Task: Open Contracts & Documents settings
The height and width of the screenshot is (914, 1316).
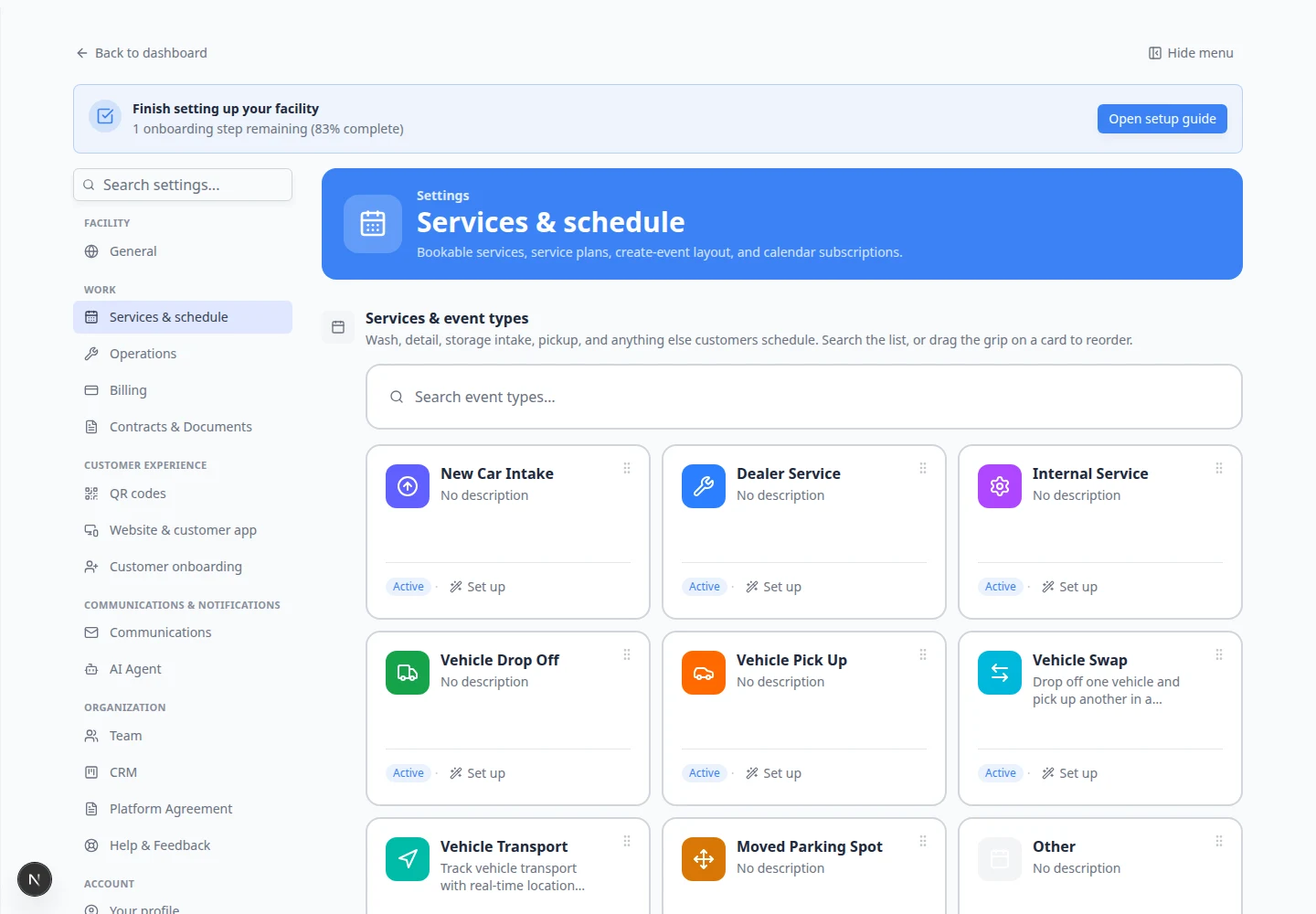Action: click(x=183, y=427)
